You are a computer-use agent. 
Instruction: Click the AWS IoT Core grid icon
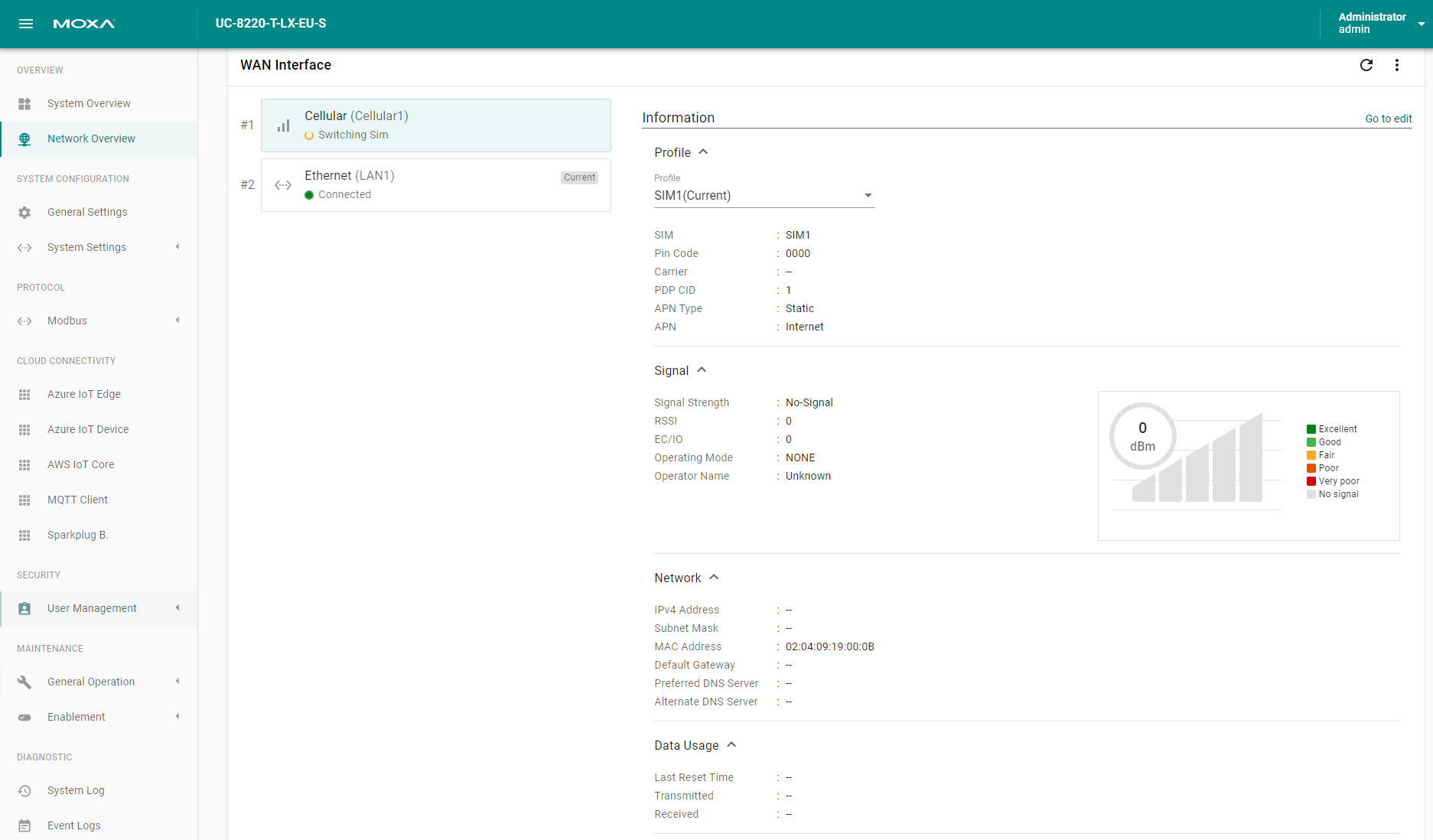24,464
